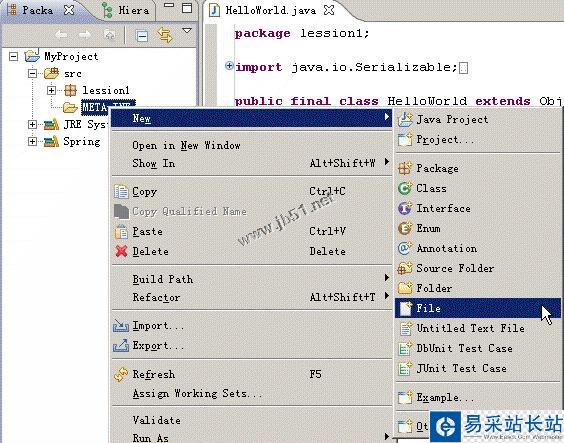Choose Assign Working Sets...
Viewport: 564px width, 443px height.
pyautogui.click(x=251, y=393)
